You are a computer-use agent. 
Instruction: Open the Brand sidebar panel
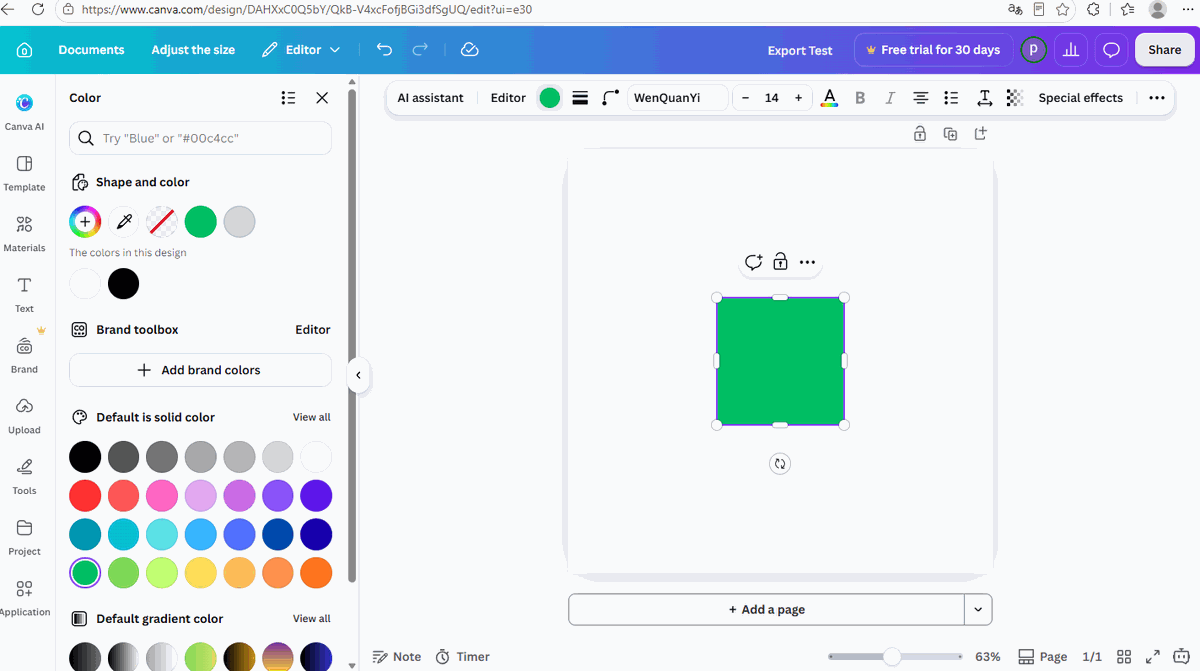pos(24,356)
